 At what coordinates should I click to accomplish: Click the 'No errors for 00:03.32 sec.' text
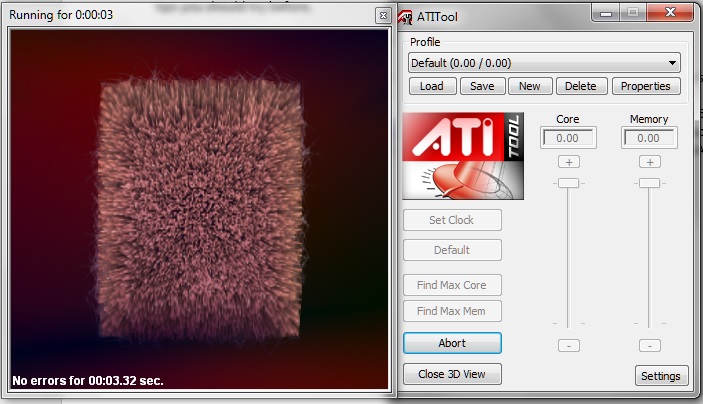pos(88,381)
